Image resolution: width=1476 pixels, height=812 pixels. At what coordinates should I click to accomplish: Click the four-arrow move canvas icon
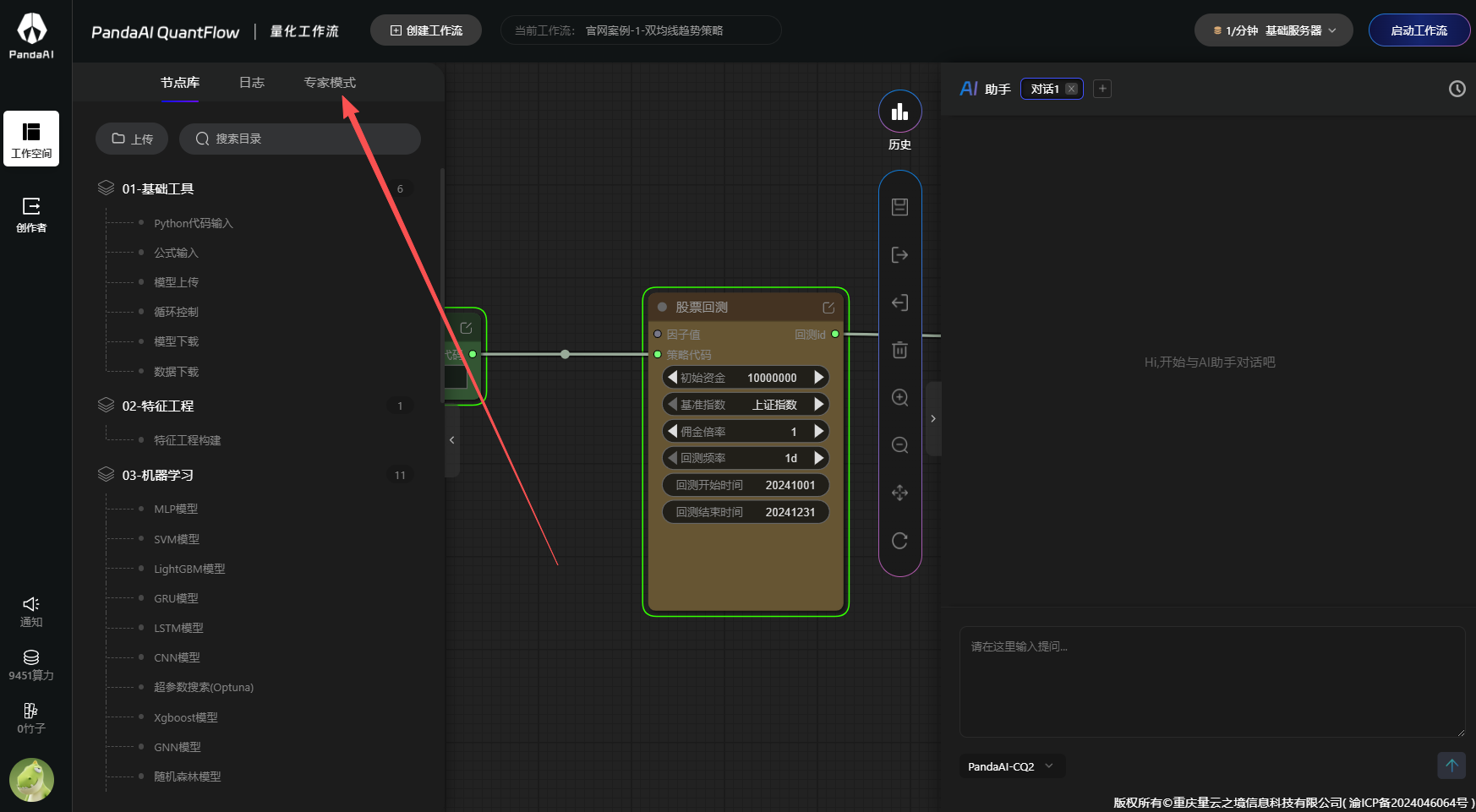899,493
